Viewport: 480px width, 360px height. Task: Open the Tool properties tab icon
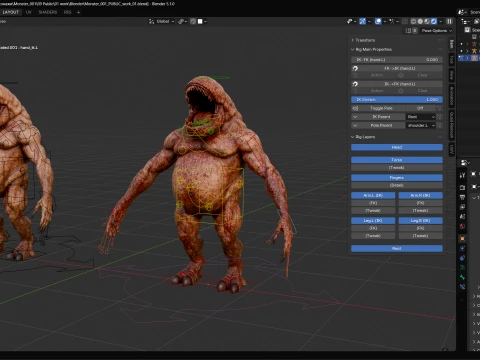click(462, 175)
